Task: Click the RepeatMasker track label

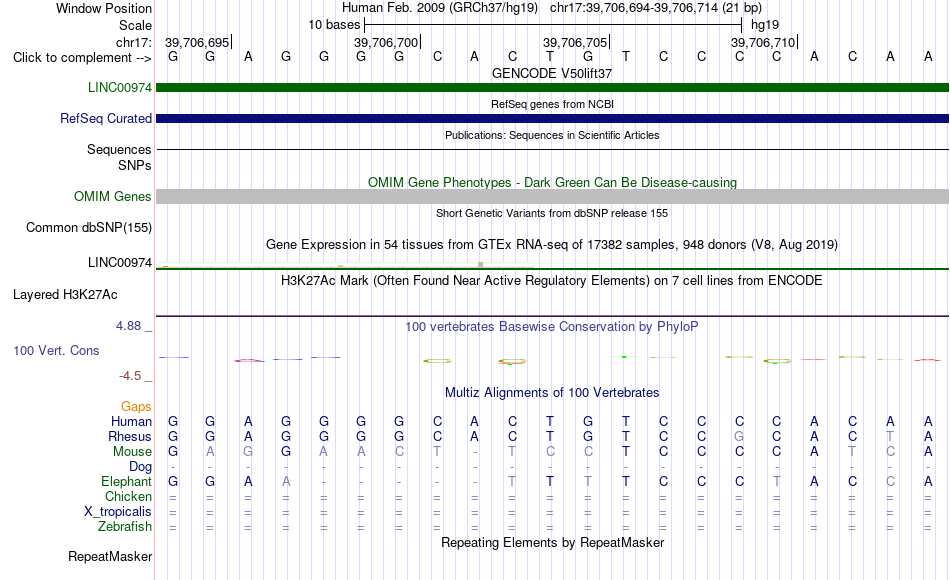Action: click(110, 556)
